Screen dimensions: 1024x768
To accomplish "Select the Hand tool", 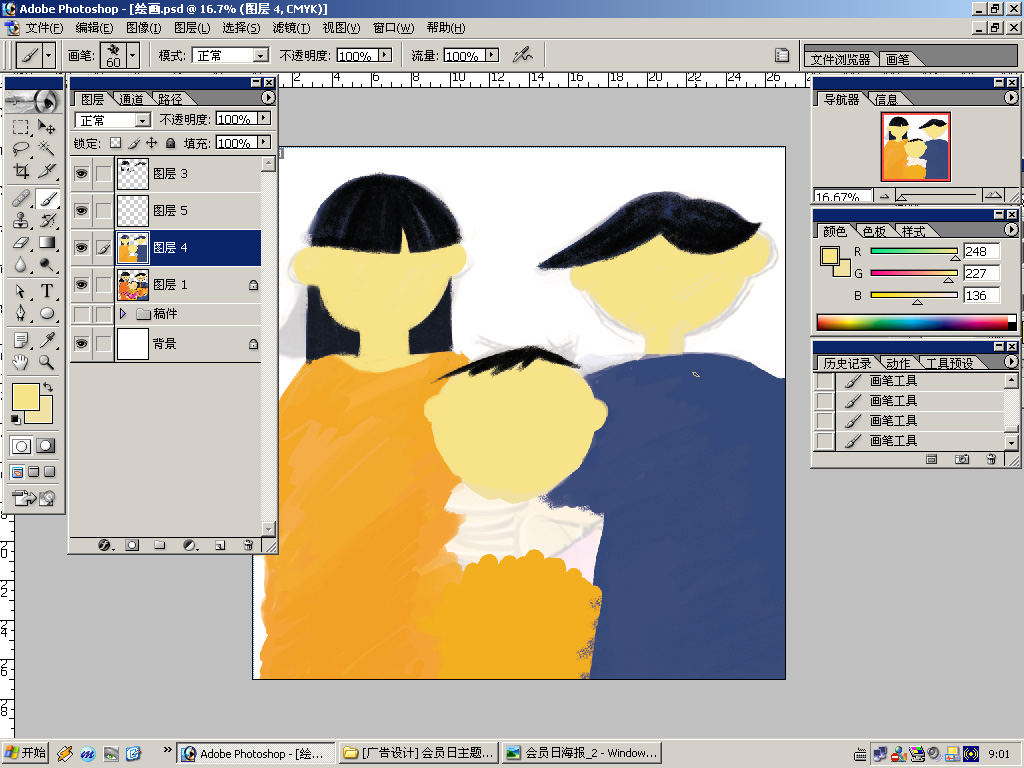I will 21,362.
